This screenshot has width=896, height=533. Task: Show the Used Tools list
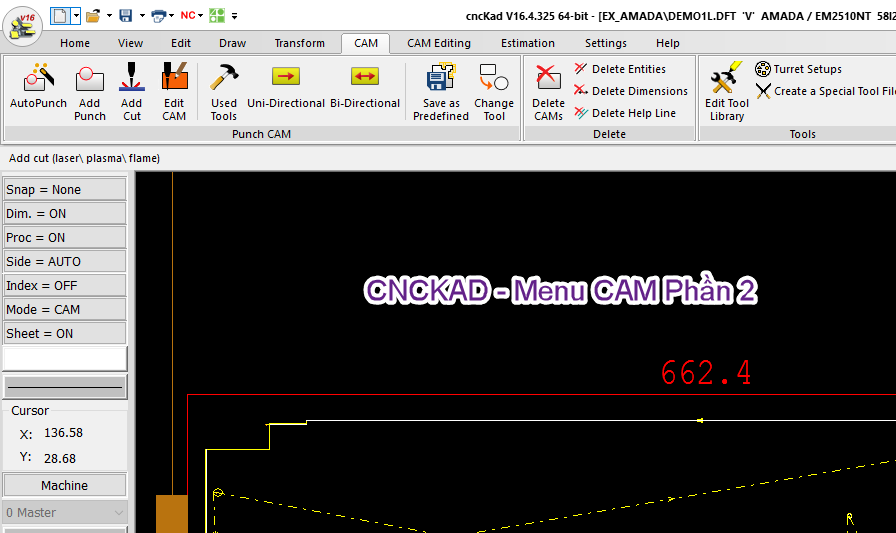pyautogui.click(x=223, y=91)
